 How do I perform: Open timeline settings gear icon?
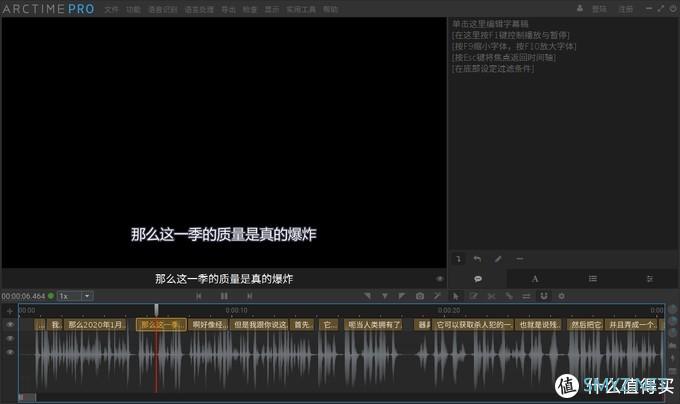click(561, 296)
